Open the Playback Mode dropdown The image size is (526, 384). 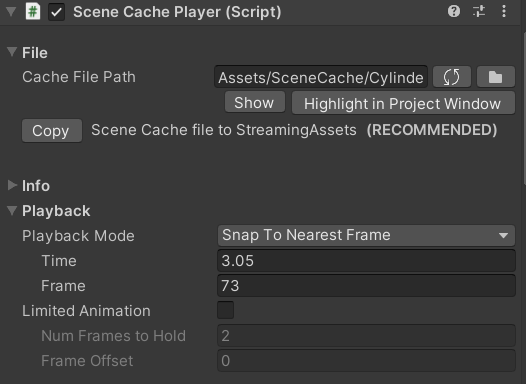(366, 235)
